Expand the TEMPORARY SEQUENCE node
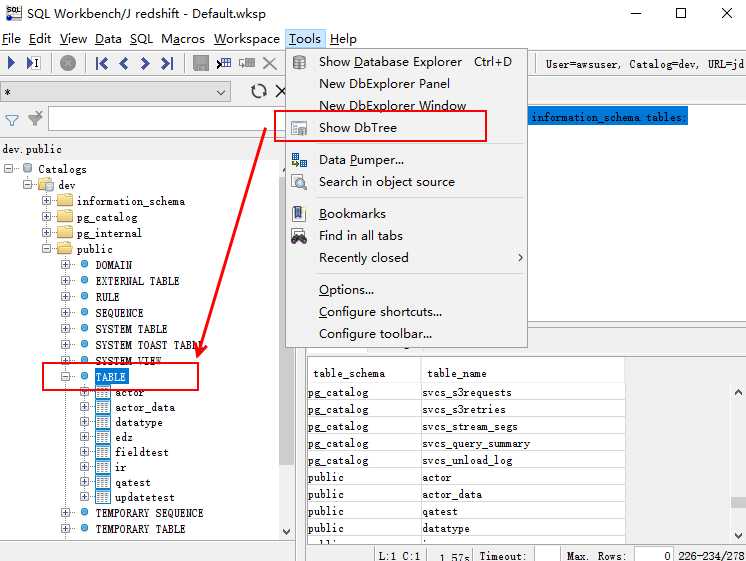This screenshot has height=561, width=746. click(x=65, y=512)
